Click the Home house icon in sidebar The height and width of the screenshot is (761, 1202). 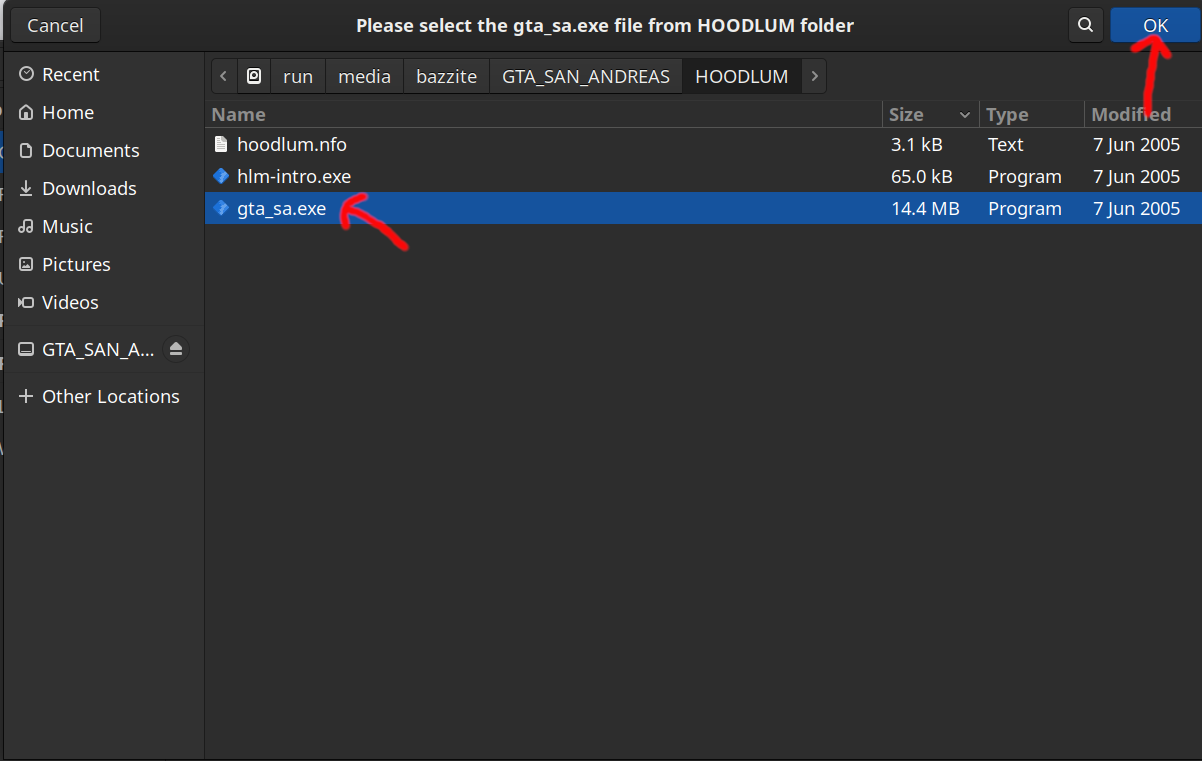[x=26, y=112]
